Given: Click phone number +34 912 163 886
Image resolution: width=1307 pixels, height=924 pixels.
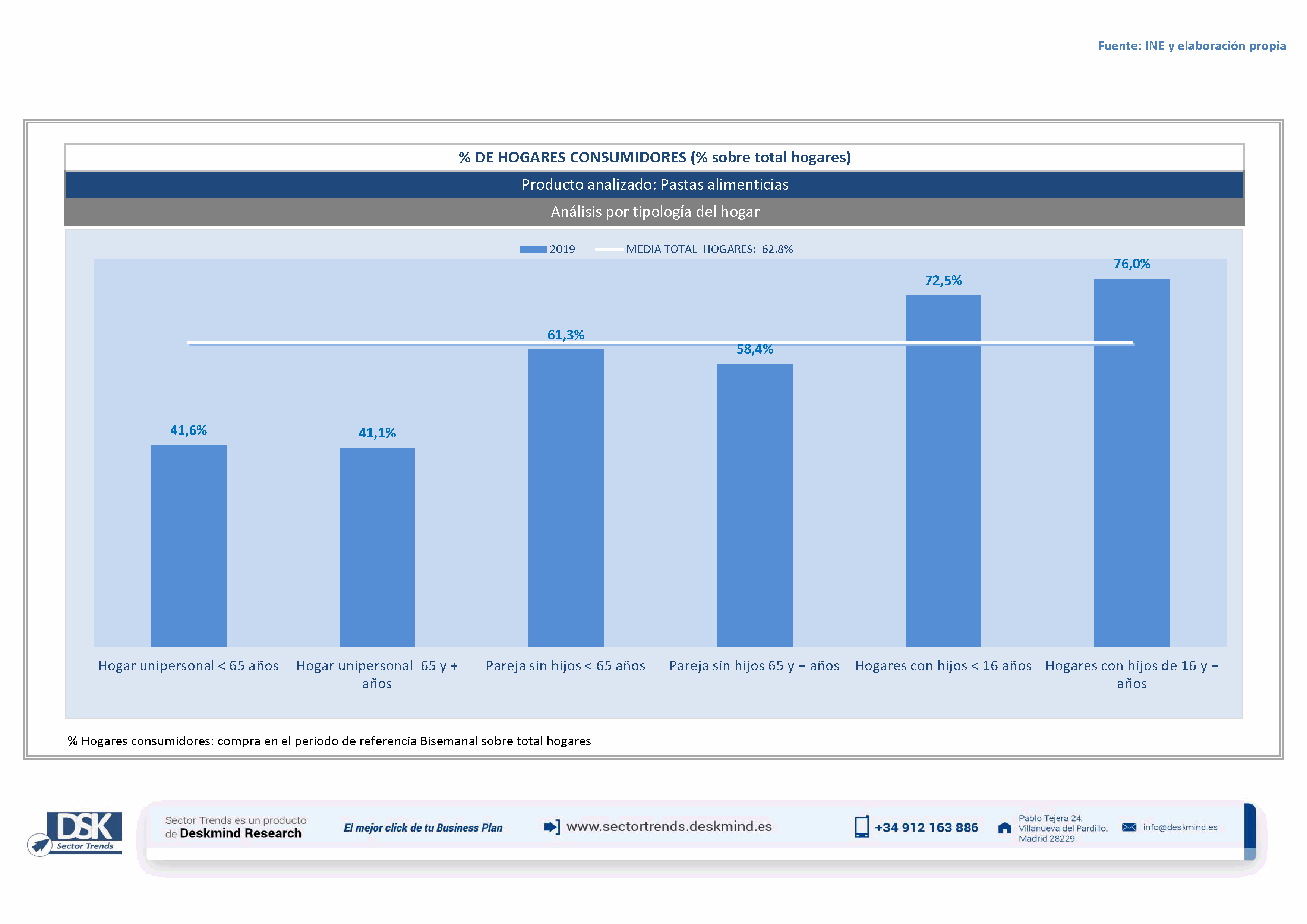Looking at the screenshot, I should coord(926,828).
